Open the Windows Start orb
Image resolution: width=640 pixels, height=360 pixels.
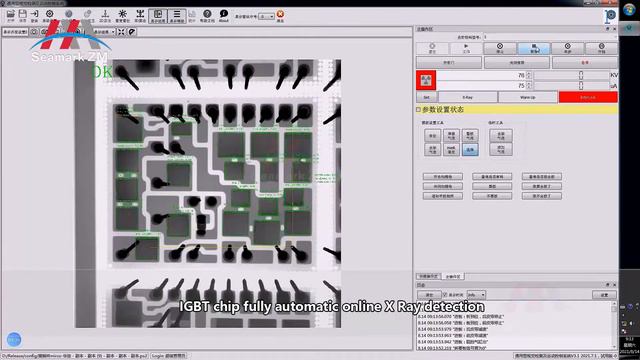[x=629, y=10]
